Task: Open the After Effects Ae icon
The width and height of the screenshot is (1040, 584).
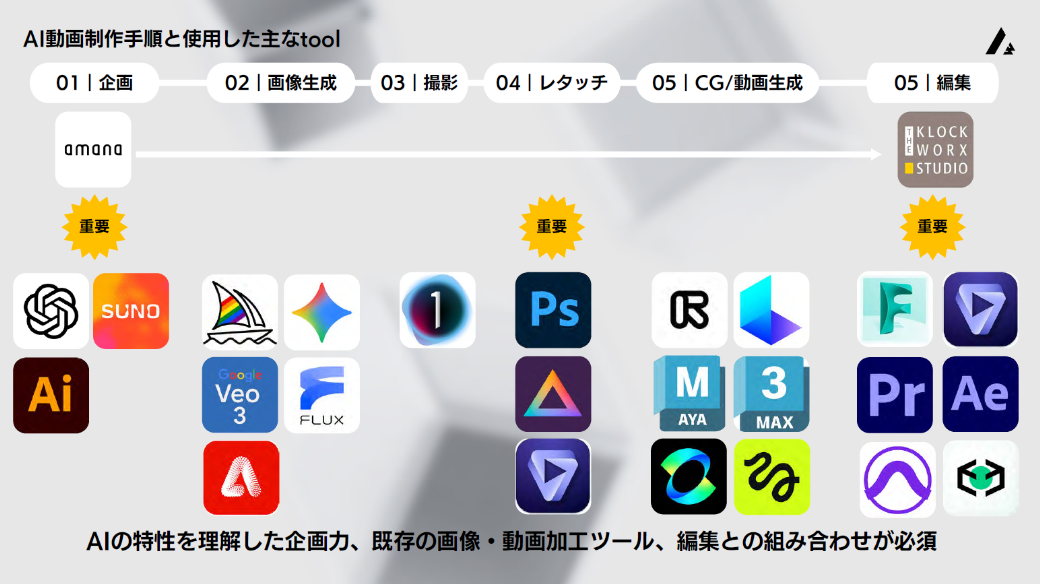Action: point(980,395)
